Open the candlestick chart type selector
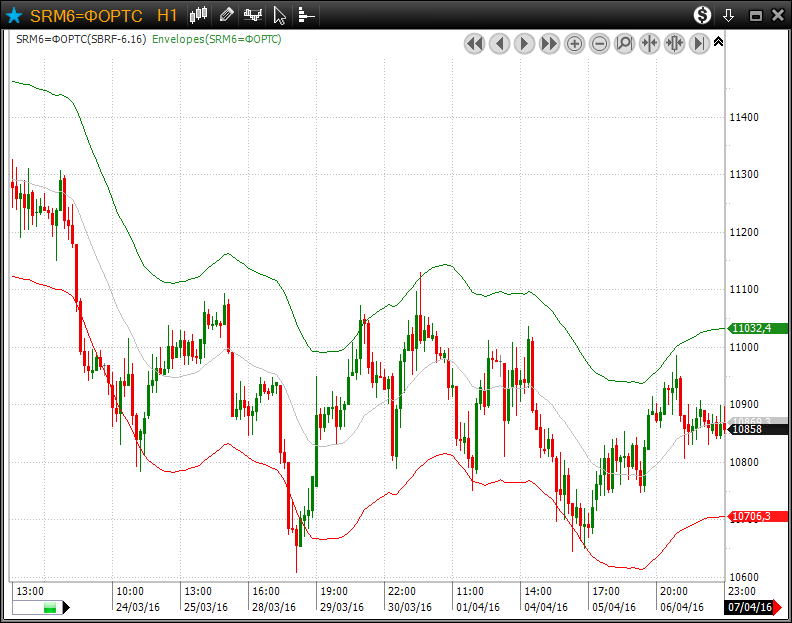Viewport: 792px width, 623px height. coord(199,15)
